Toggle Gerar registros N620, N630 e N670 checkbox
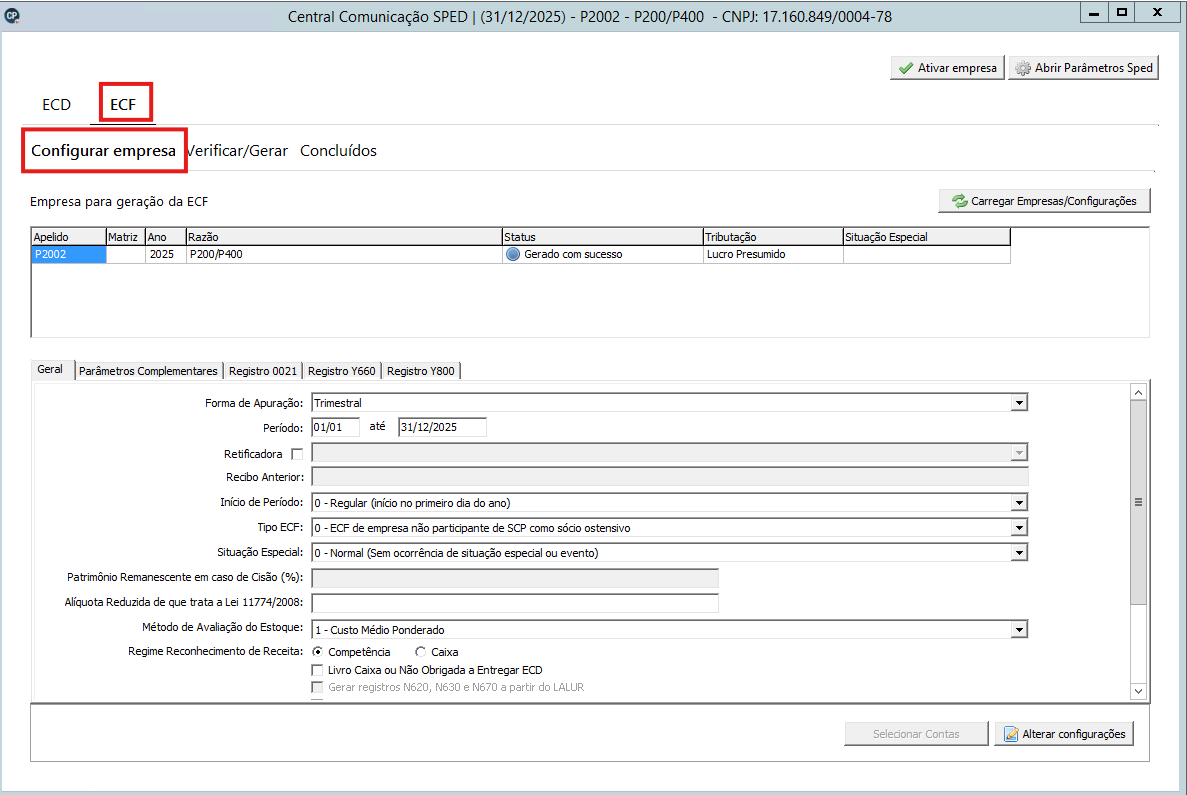Viewport: 1187px width, 795px height. (x=317, y=687)
